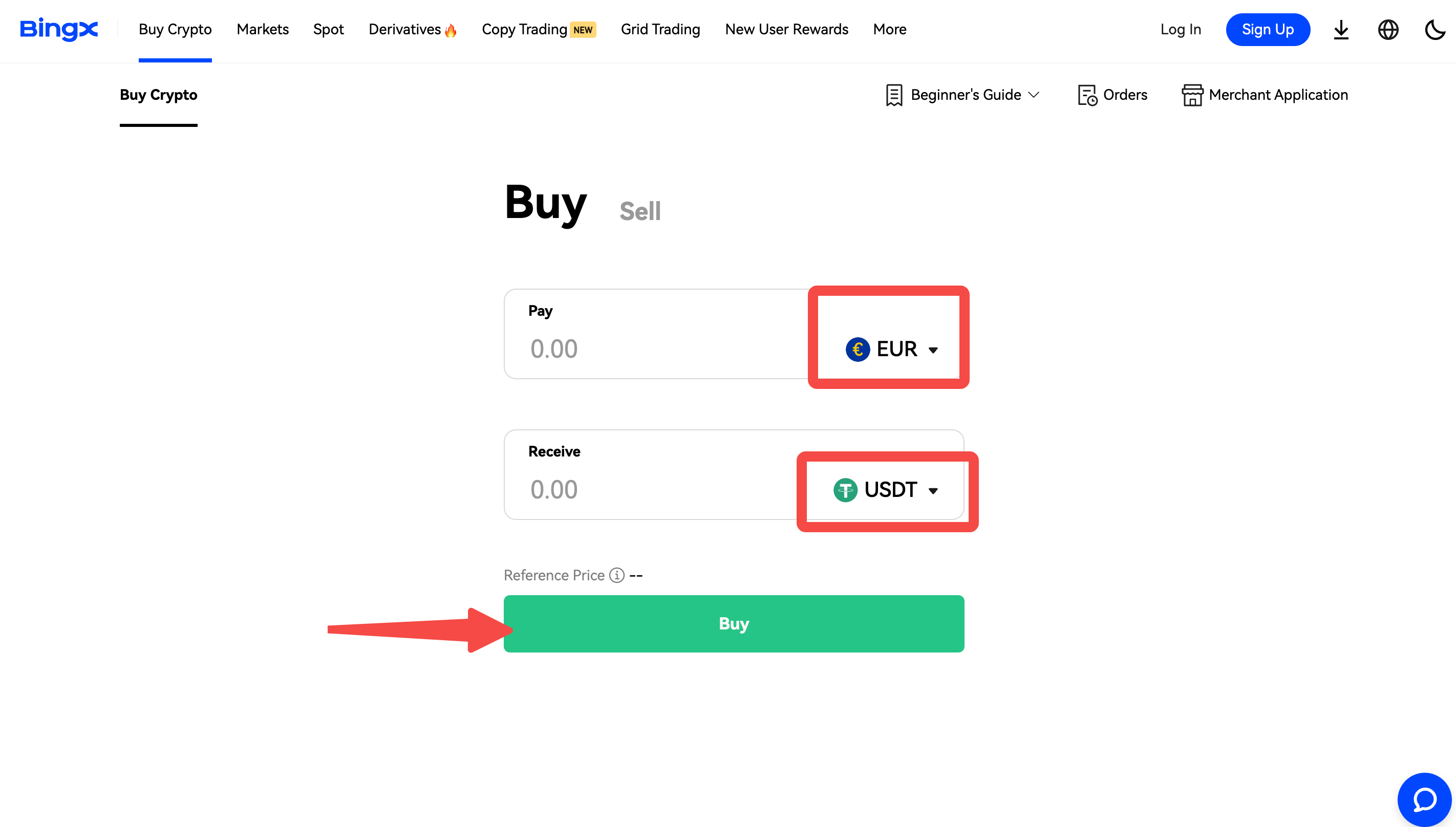
Task: Click the BingX logo
Action: tap(58, 30)
